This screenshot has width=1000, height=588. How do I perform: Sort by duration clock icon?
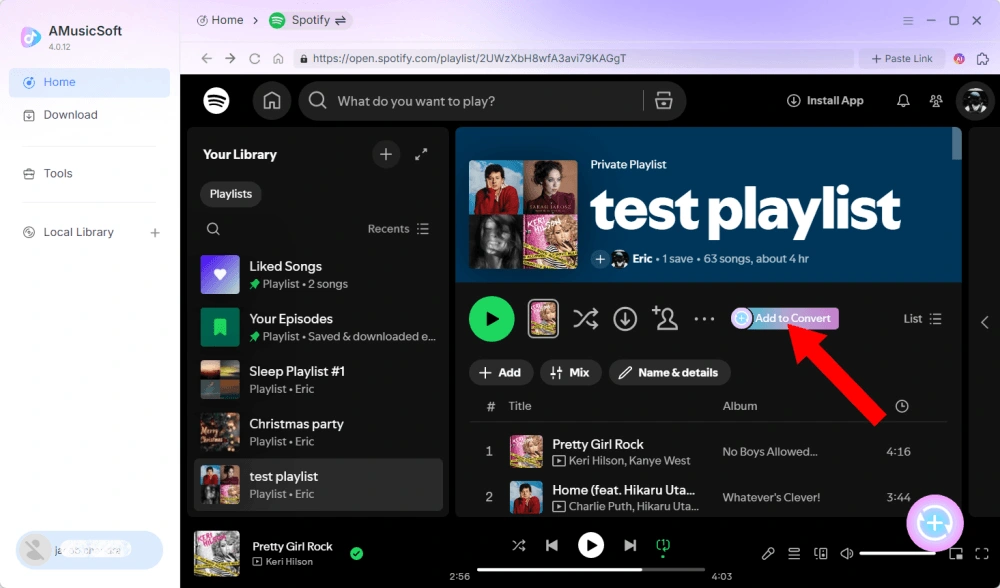point(902,406)
